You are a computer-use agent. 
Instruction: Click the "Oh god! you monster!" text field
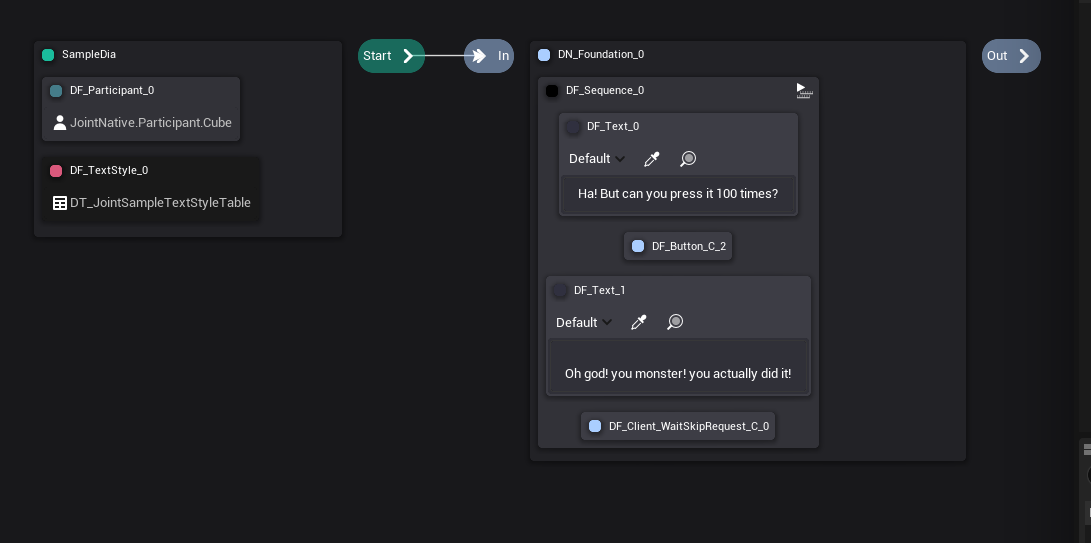click(x=678, y=373)
